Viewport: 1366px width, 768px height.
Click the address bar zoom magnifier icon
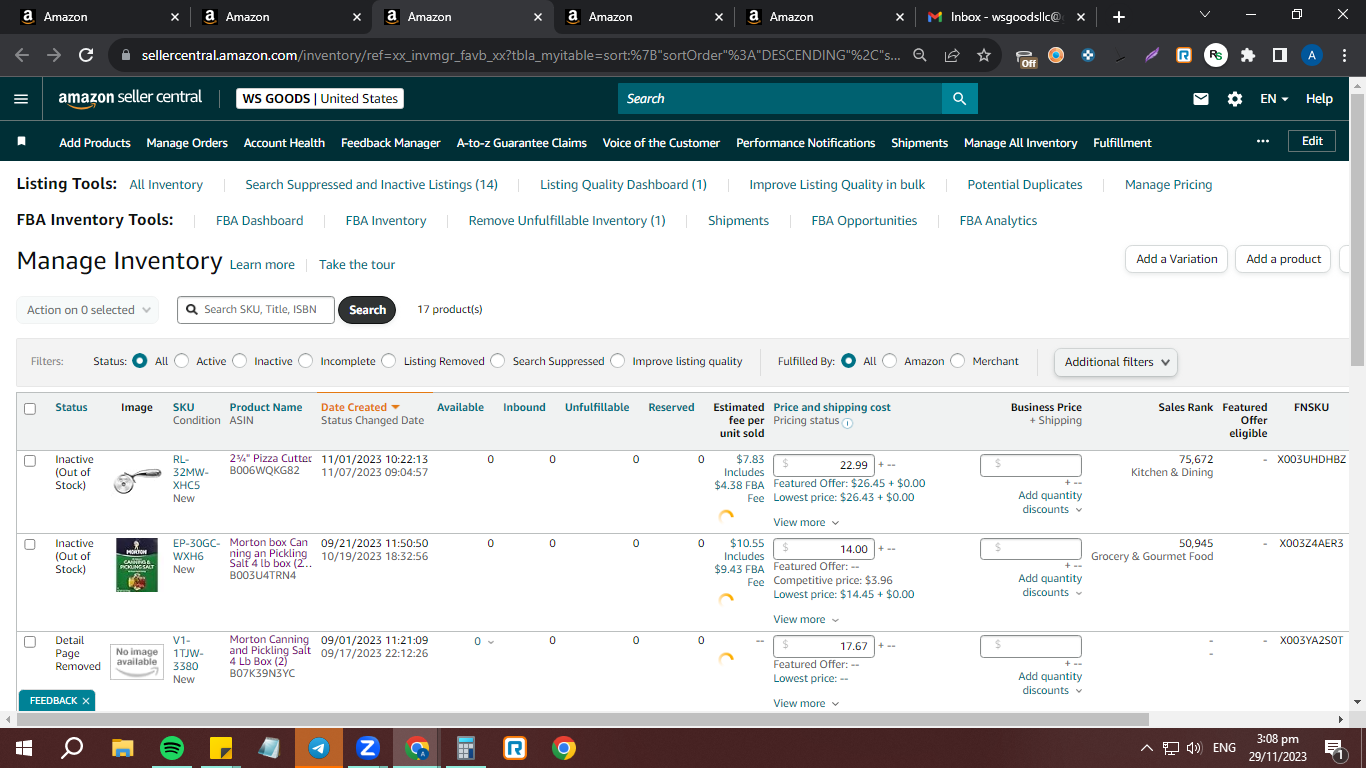920,55
